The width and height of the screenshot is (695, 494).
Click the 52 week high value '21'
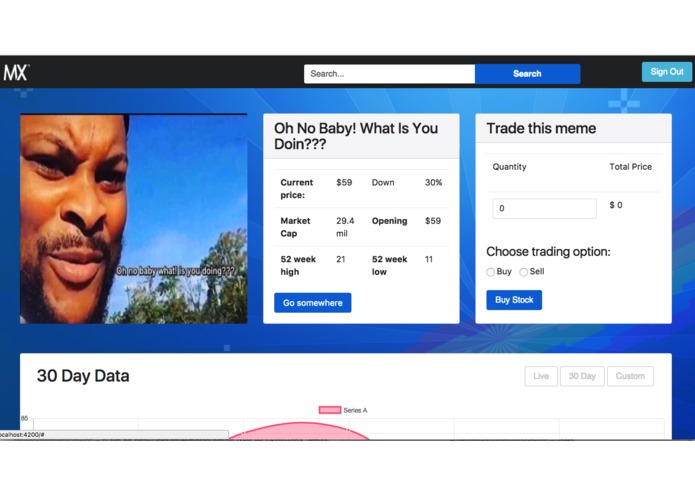click(340, 259)
